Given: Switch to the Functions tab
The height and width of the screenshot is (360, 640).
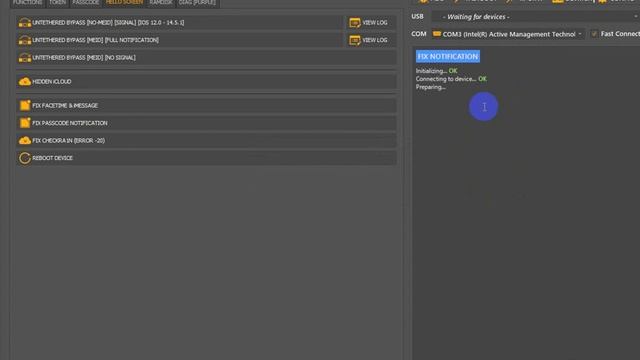Looking at the screenshot, I should (x=27, y=3).
